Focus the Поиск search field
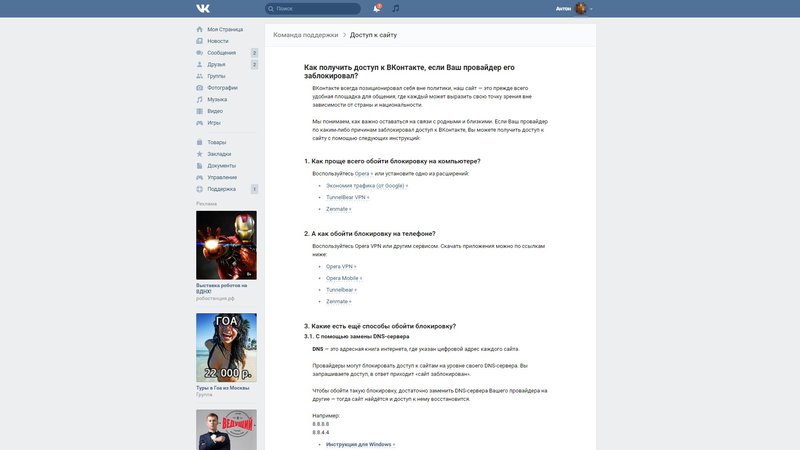The height and width of the screenshot is (450, 800). (315, 8)
